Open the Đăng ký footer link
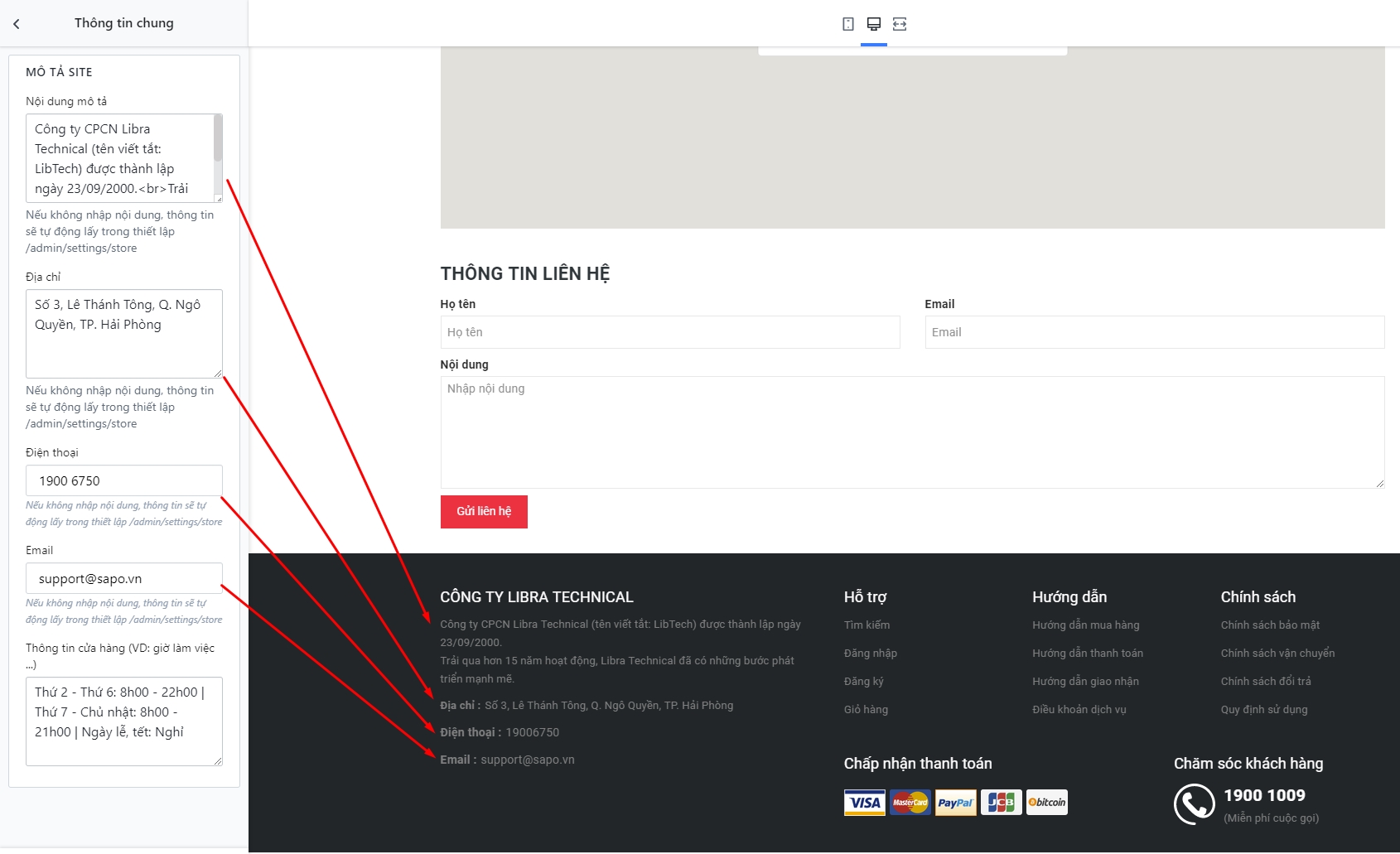 point(864,682)
